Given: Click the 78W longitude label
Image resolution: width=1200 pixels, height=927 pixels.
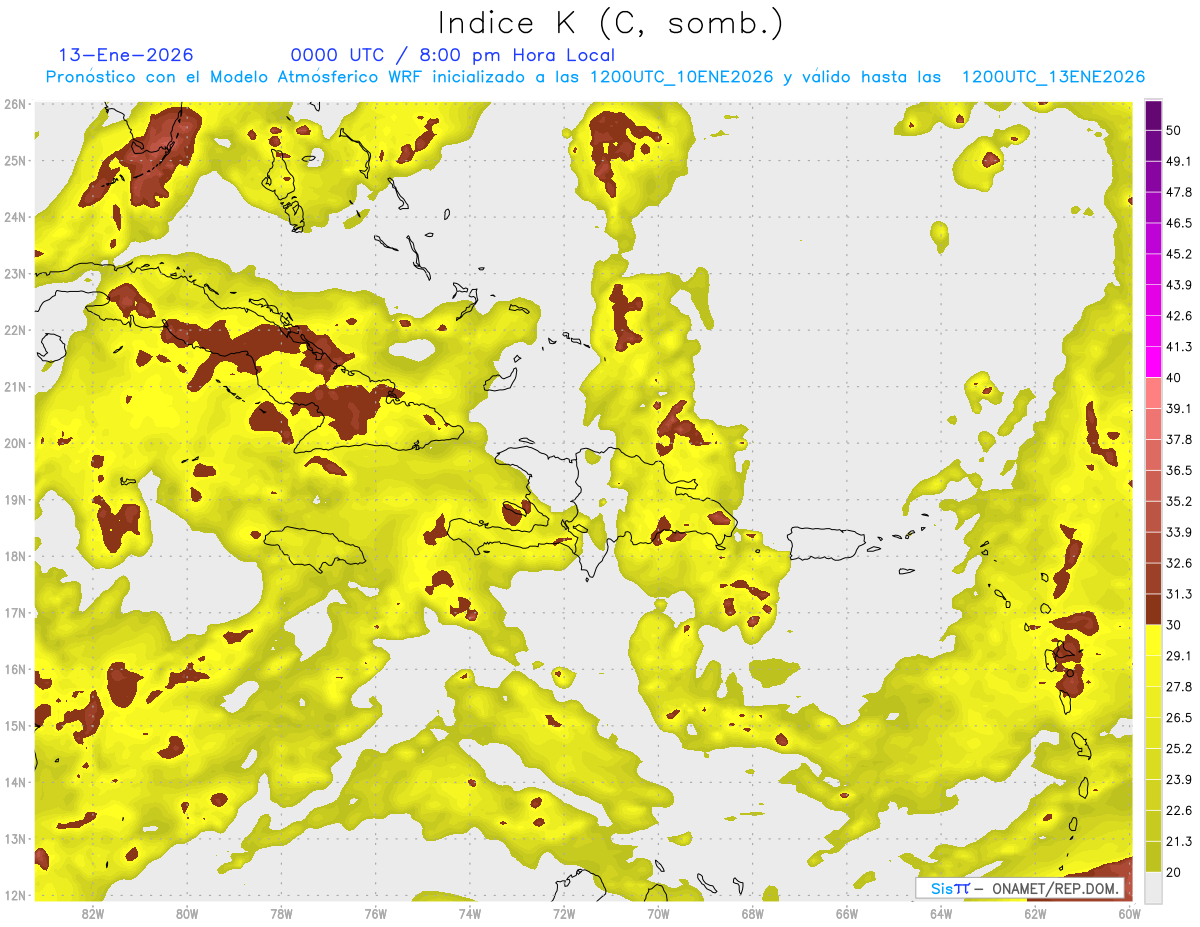Looking at the screenshot, I should coord(281,913).
